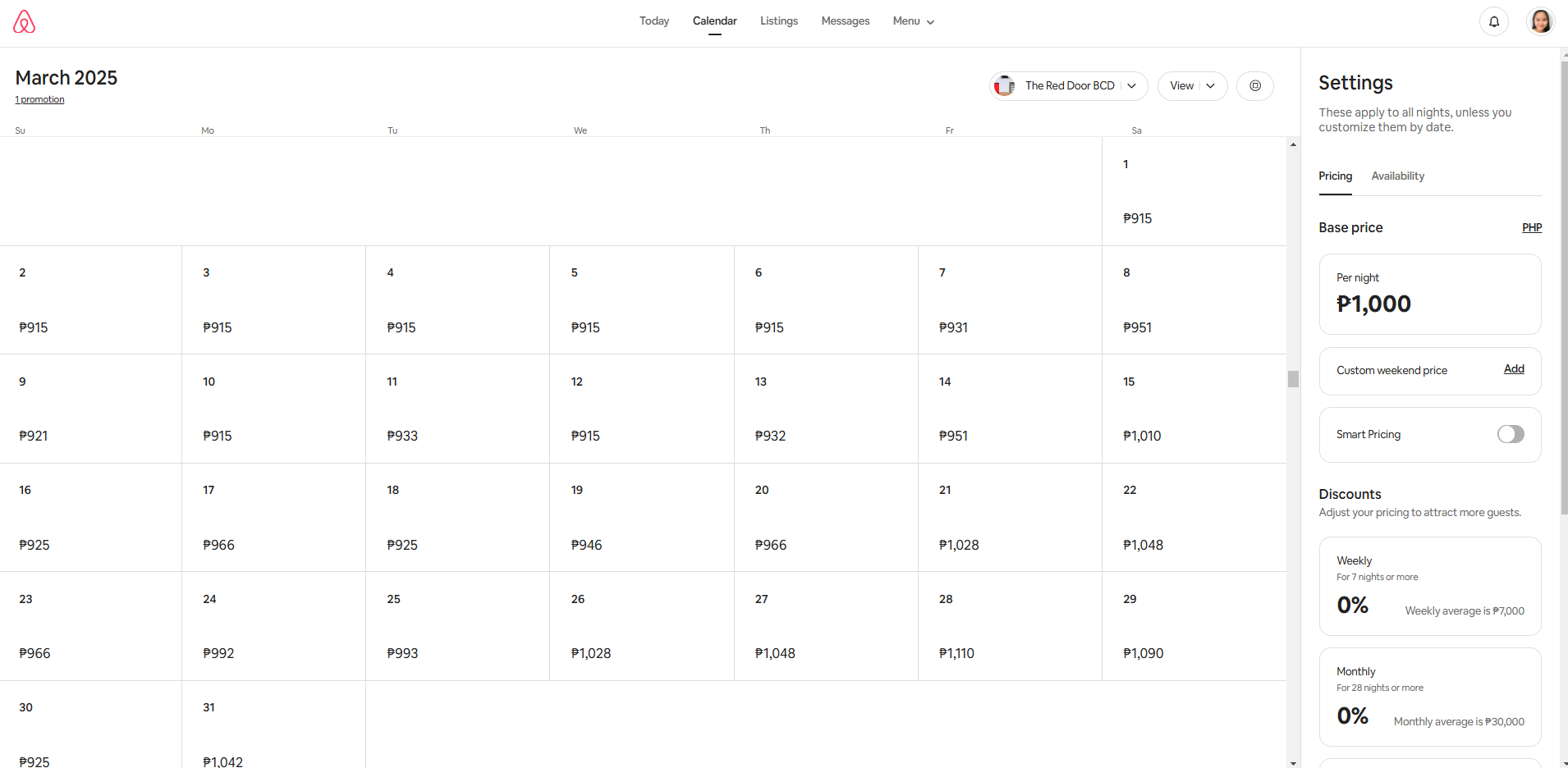Click The Red Door BCD listing thumbnail
The image size is (1568, 768).
point(1004,85)
